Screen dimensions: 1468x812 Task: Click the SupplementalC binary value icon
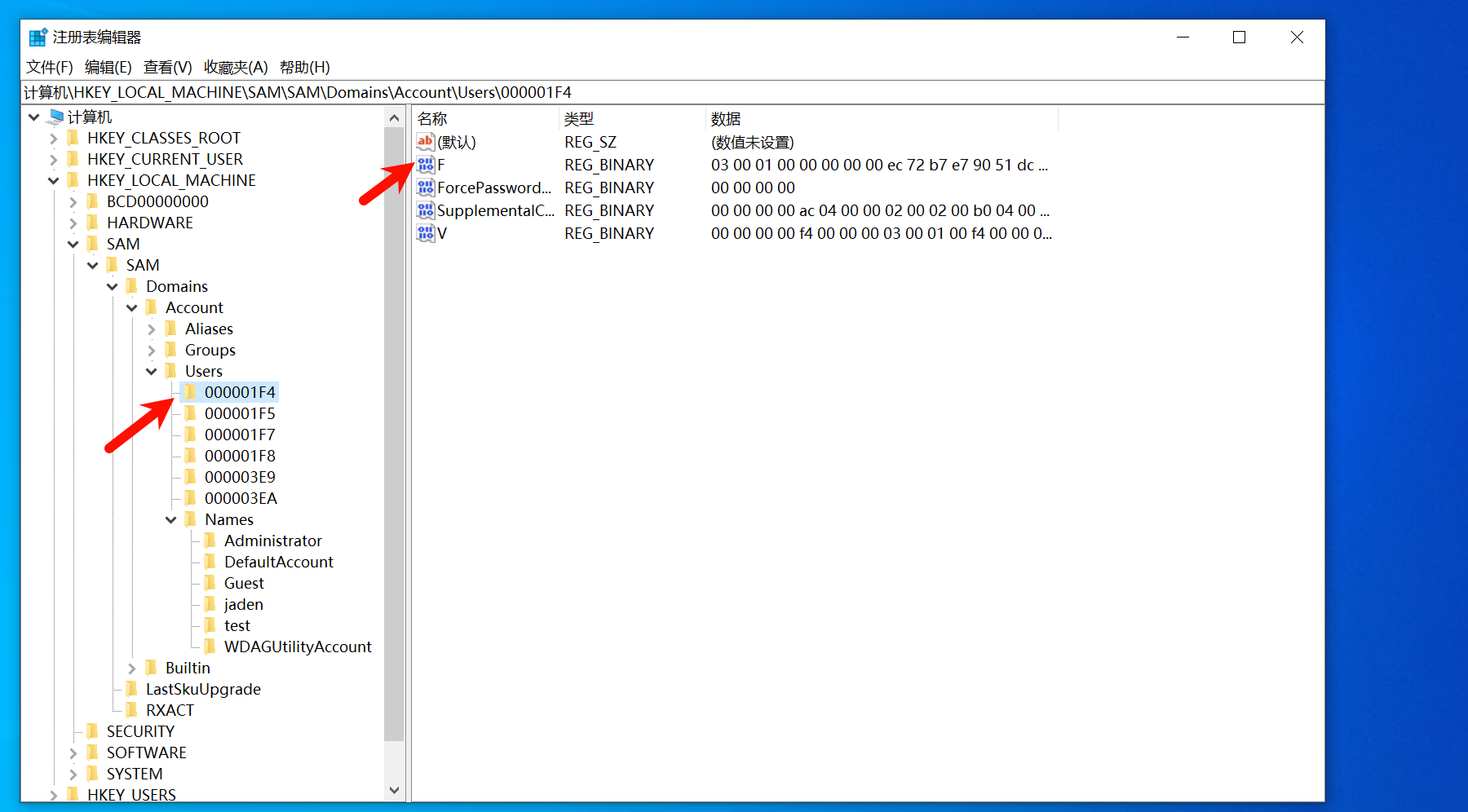425,211
